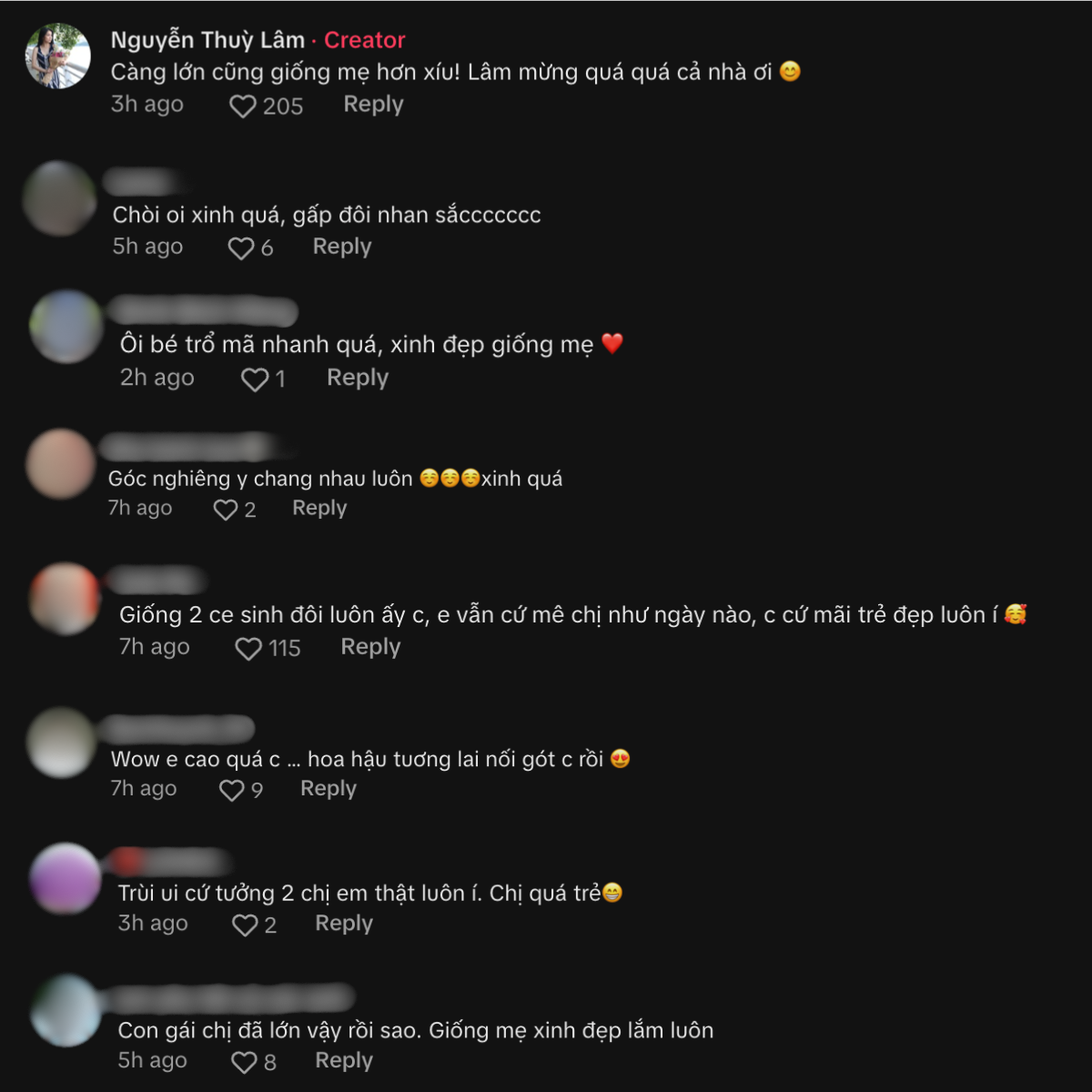The image size is (1092, 1092).
Task: Reply to the 'Góc nghiêng y chang' comment
Action: coord(319,508)
